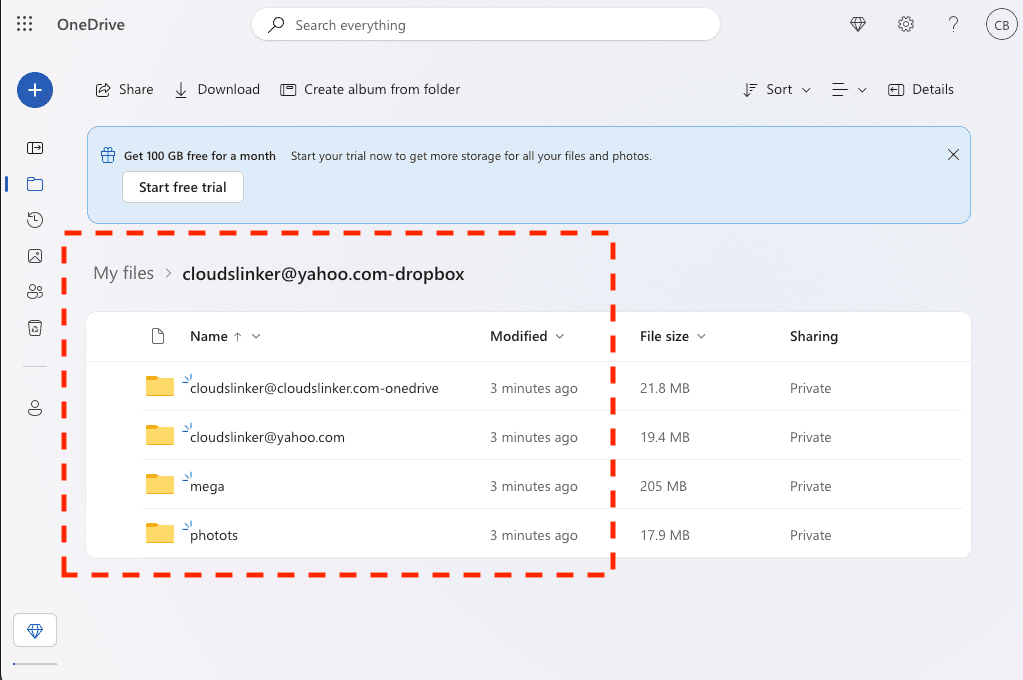Click the gift icon in the banner
The height and width of the screenshot is (680, 1023).
coord(108,155)
